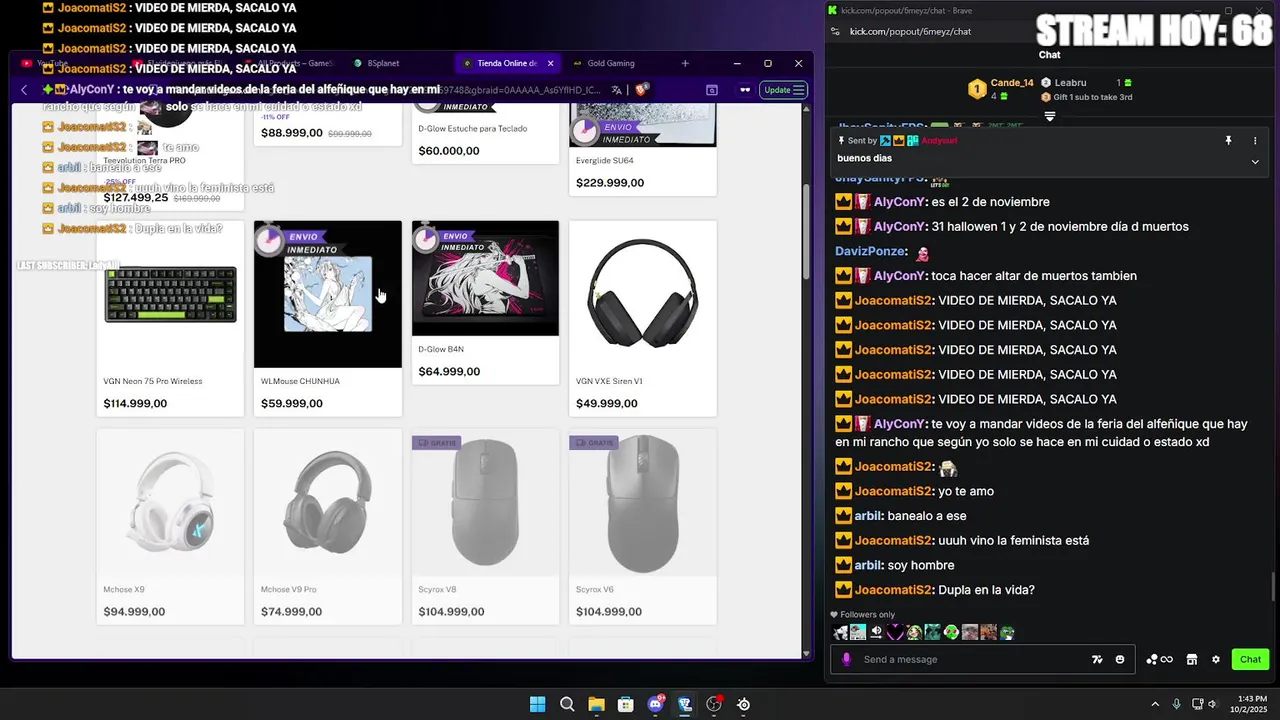
Task: Click JoacomatiS2 in 'yo te amo' message
Action: (893, 491)
